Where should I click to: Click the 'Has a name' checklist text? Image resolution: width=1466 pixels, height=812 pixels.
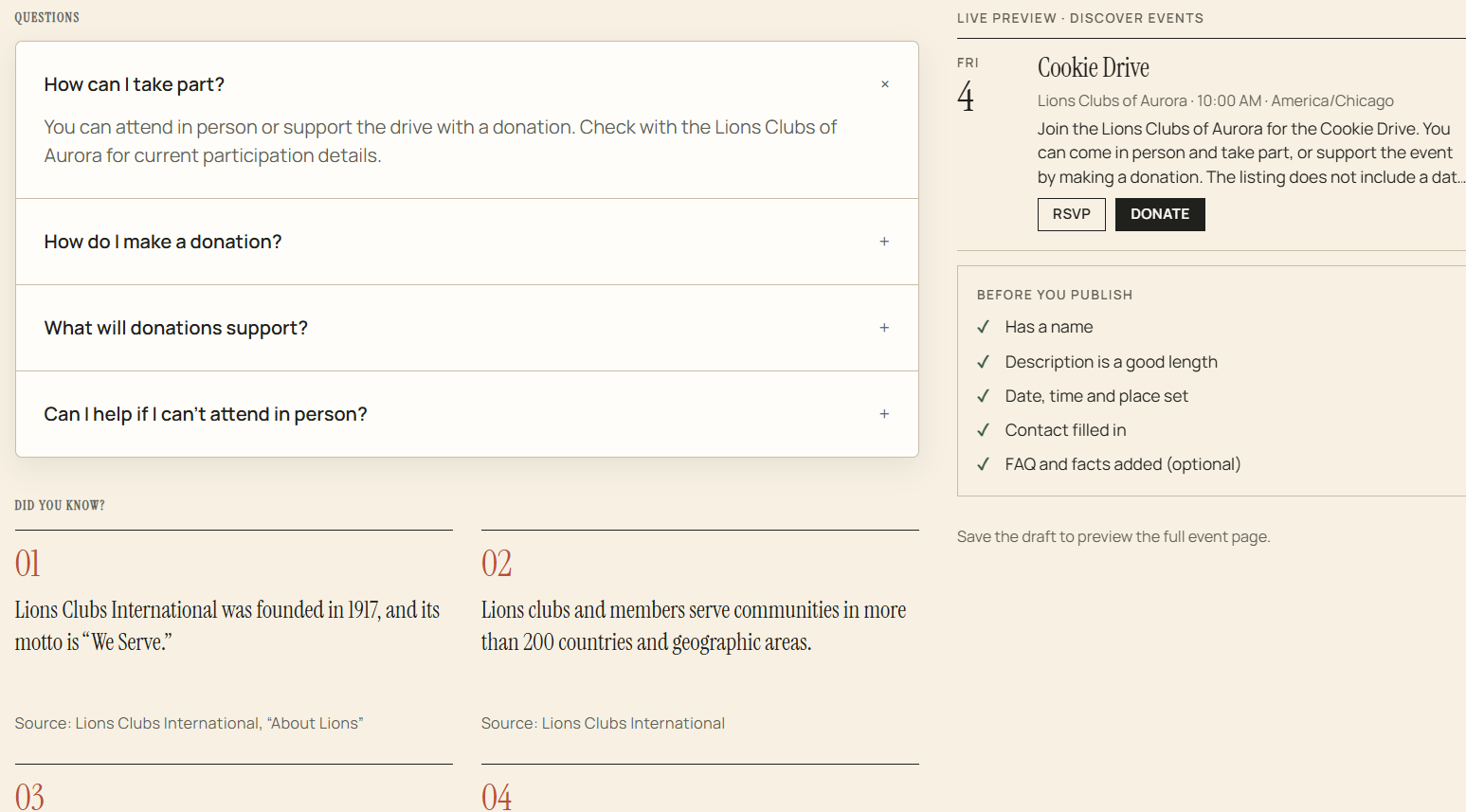coord(1049,327)
